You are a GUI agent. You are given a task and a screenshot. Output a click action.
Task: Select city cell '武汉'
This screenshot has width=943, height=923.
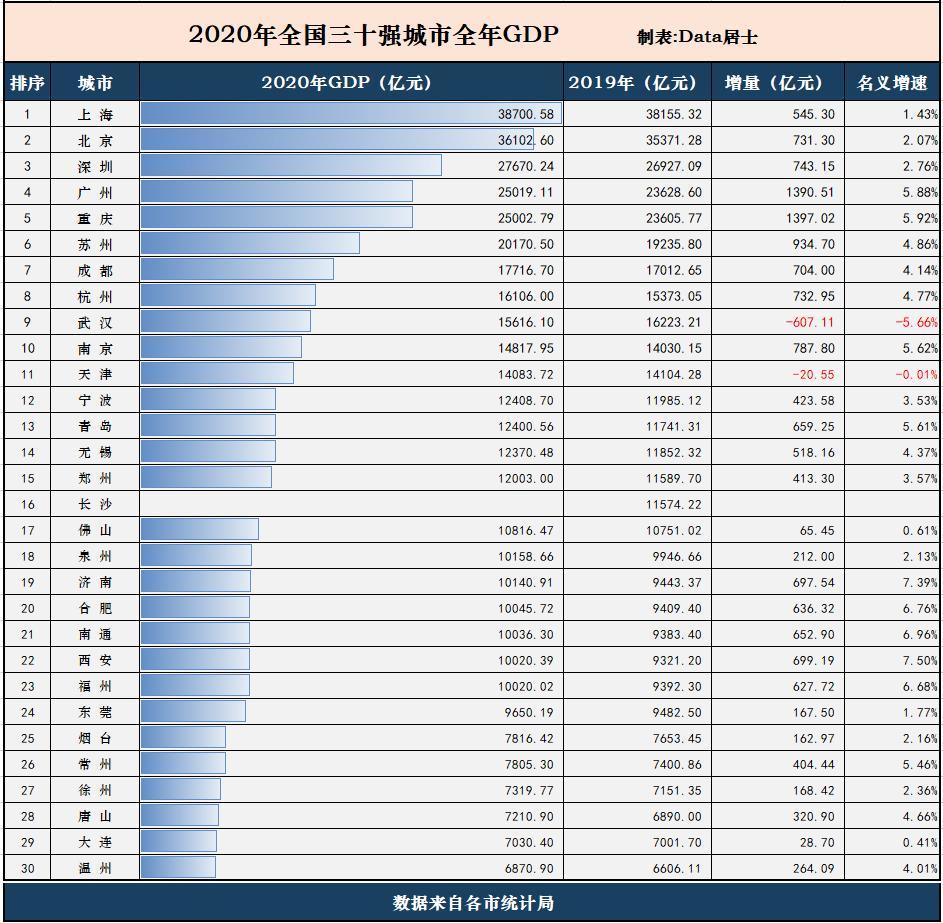click(x=95, y=322)
